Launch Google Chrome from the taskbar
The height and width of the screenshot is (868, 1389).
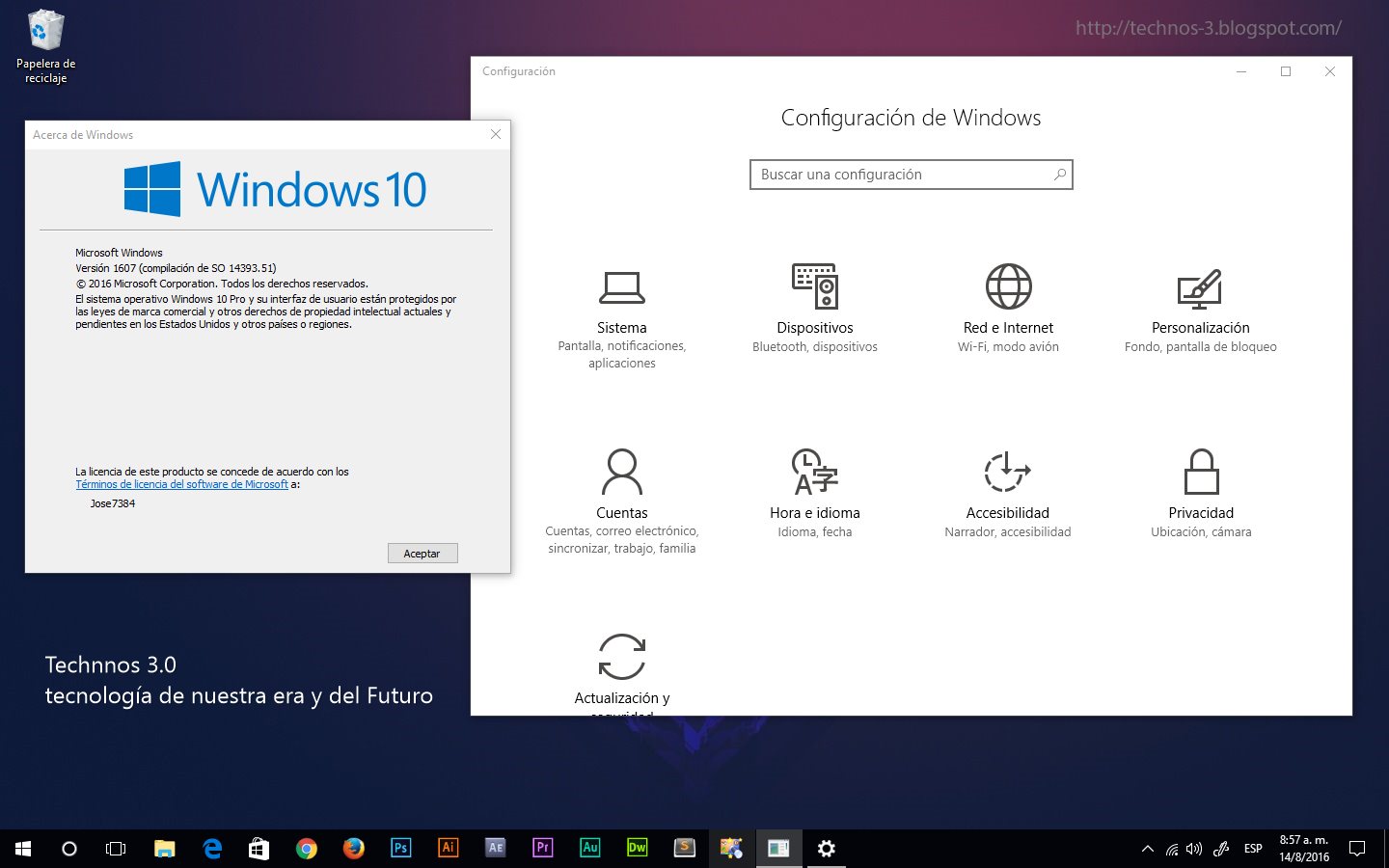tap(307, 849)
